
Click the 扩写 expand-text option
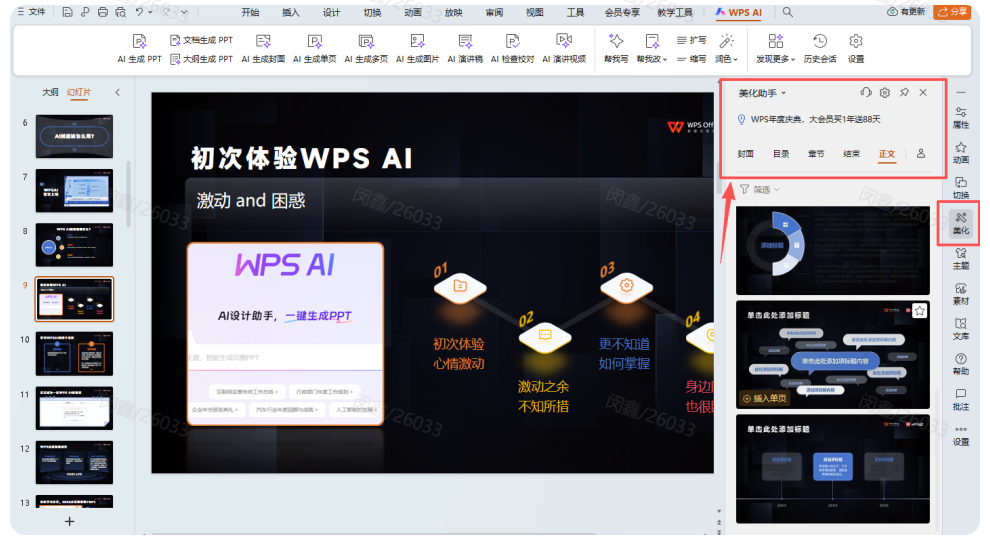(691, 40)
